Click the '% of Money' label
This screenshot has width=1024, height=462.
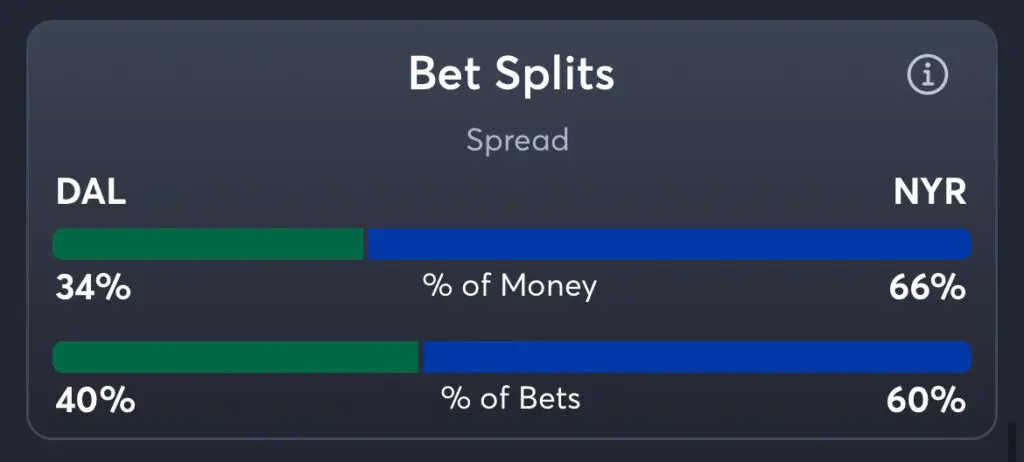tap(509, 287)
